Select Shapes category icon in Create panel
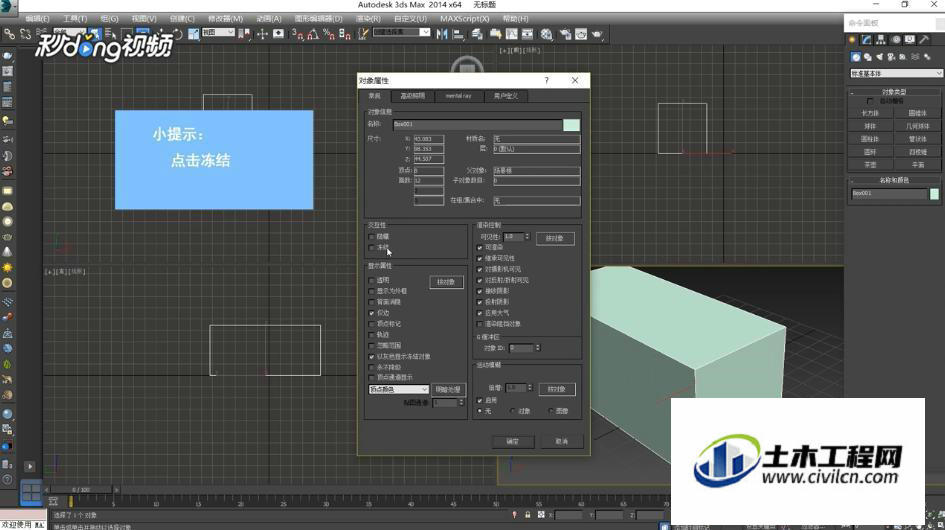Image resolution: width=945 pixels, height=530 pixels. pyautogui.click(x=868, y=57)
